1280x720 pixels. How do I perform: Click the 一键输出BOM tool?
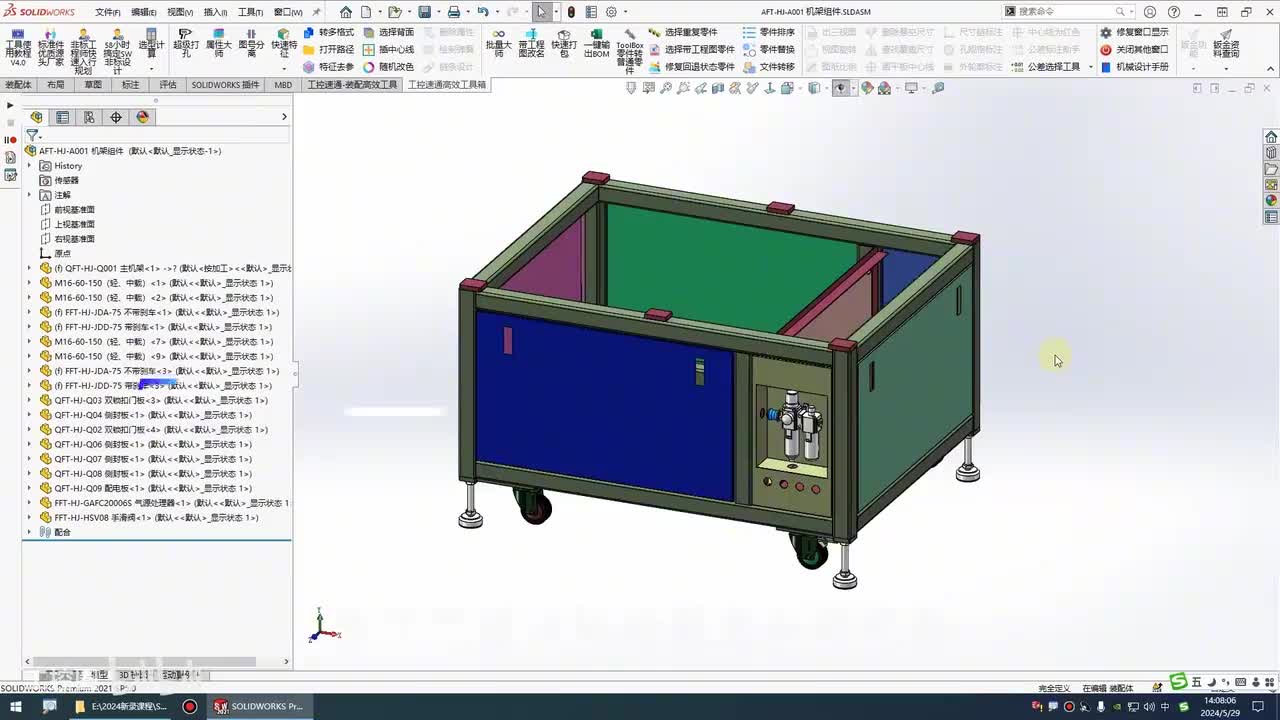(597, 44)
